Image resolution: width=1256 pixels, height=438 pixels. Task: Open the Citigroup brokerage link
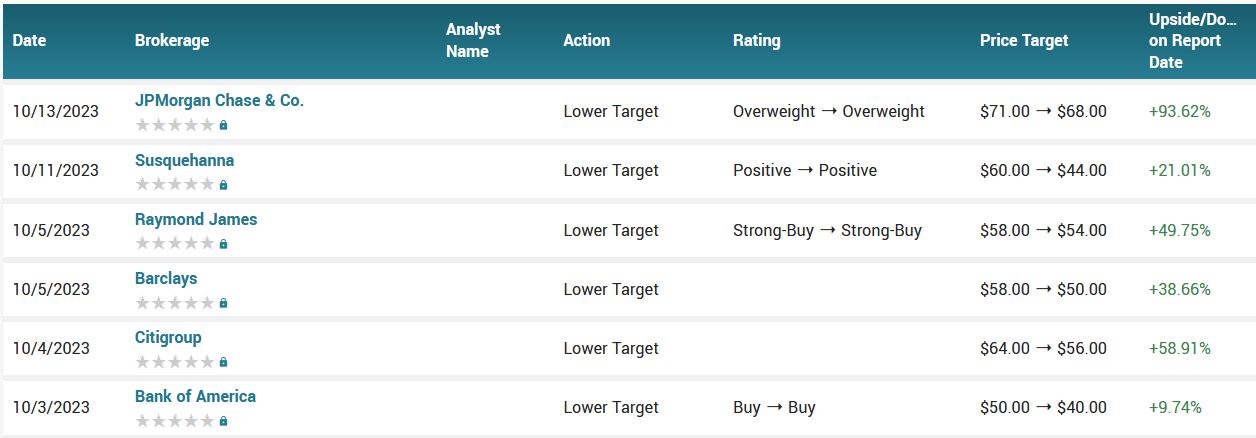point(168,337)
